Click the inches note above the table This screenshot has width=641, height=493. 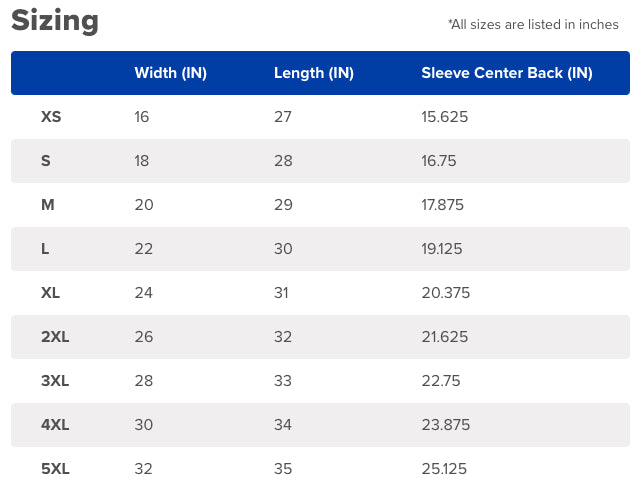point(533,24)
